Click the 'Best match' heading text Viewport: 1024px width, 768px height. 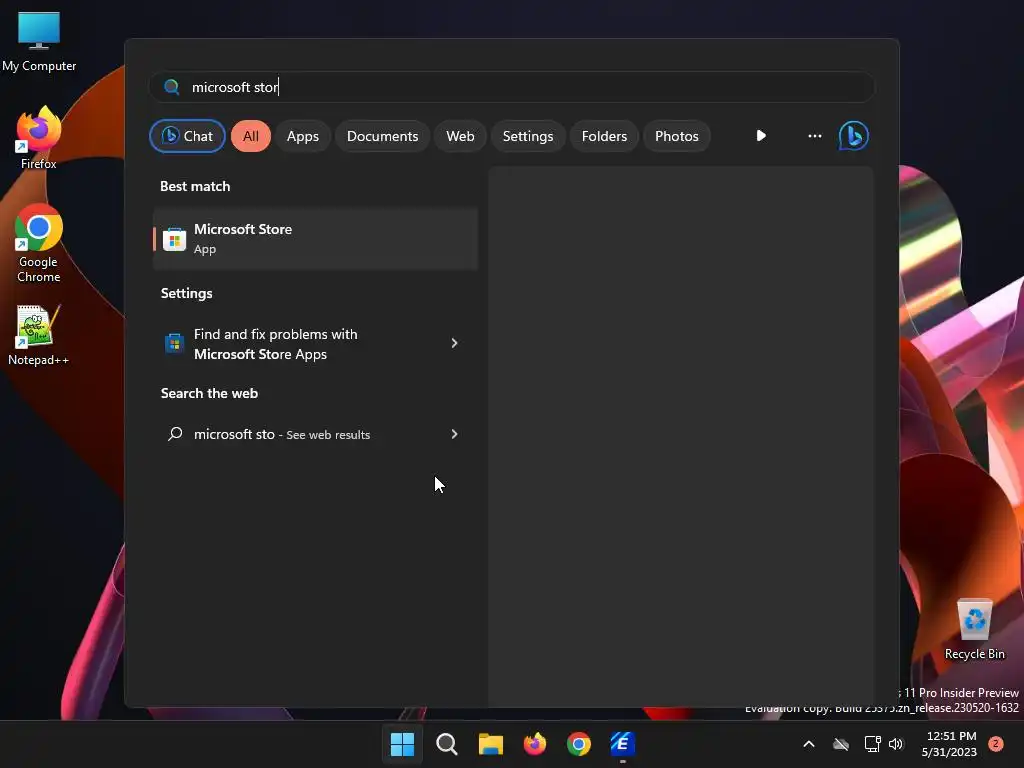pyautogui.click(x=195, y=186)
